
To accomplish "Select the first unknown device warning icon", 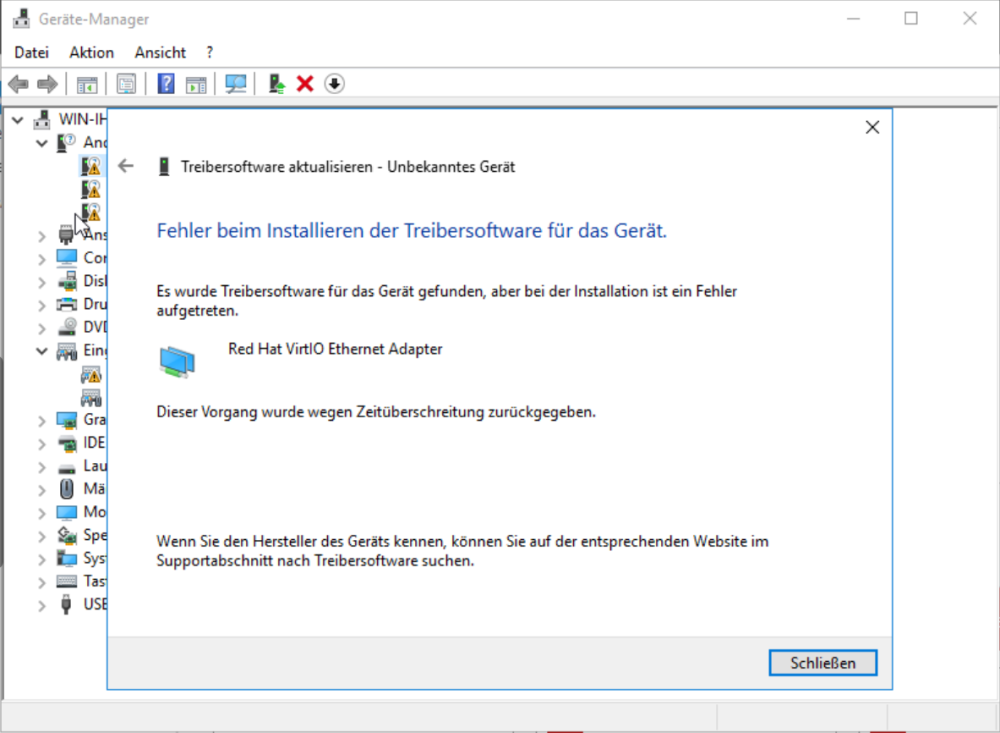I will pos(91,166).
